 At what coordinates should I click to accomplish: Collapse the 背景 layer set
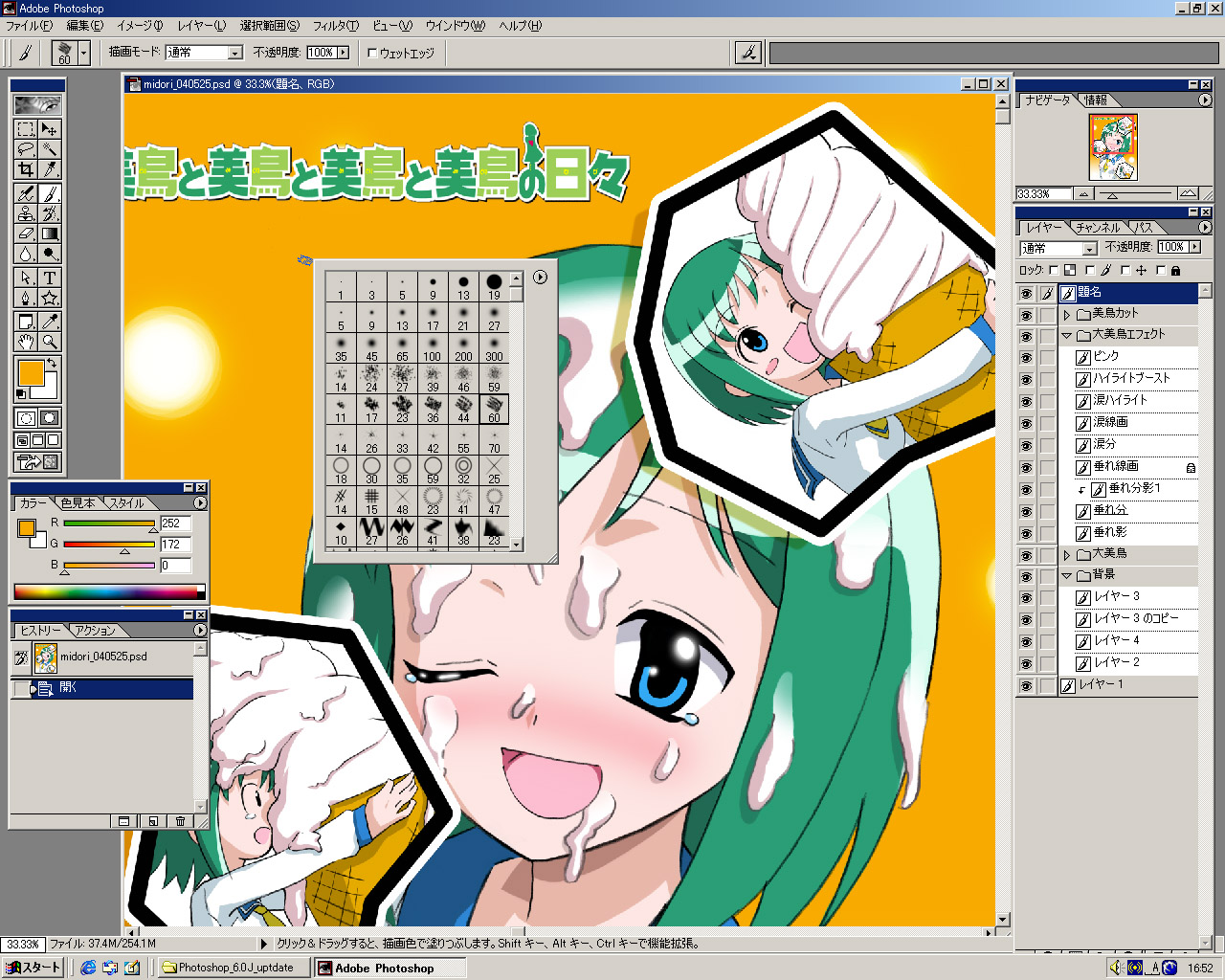[1067, 576]
